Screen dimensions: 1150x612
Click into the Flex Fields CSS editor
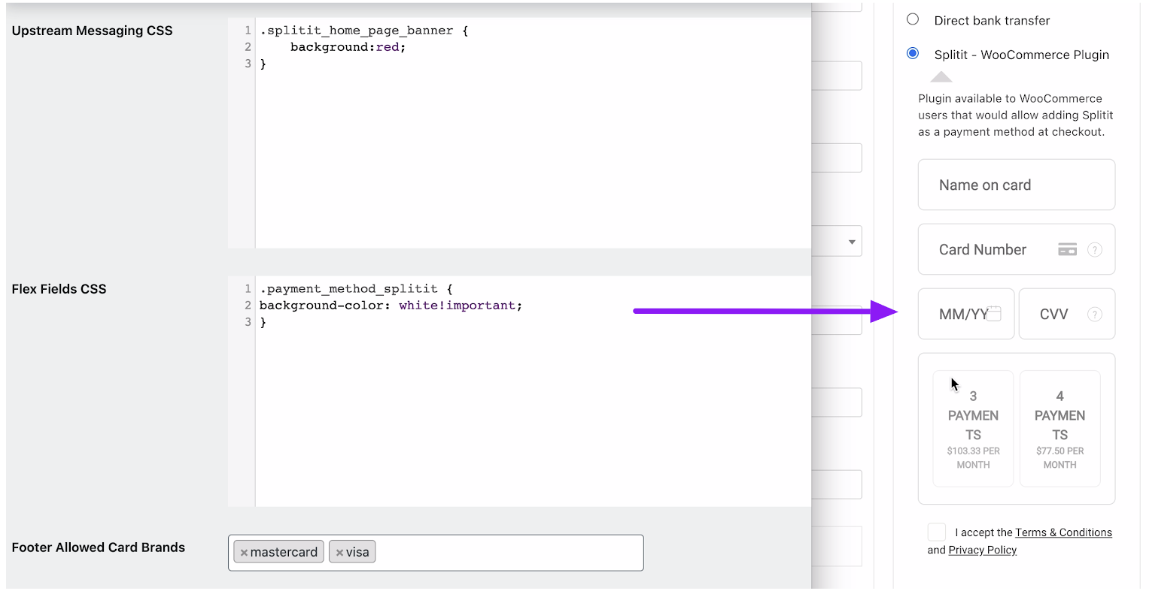tap(519, 391)
